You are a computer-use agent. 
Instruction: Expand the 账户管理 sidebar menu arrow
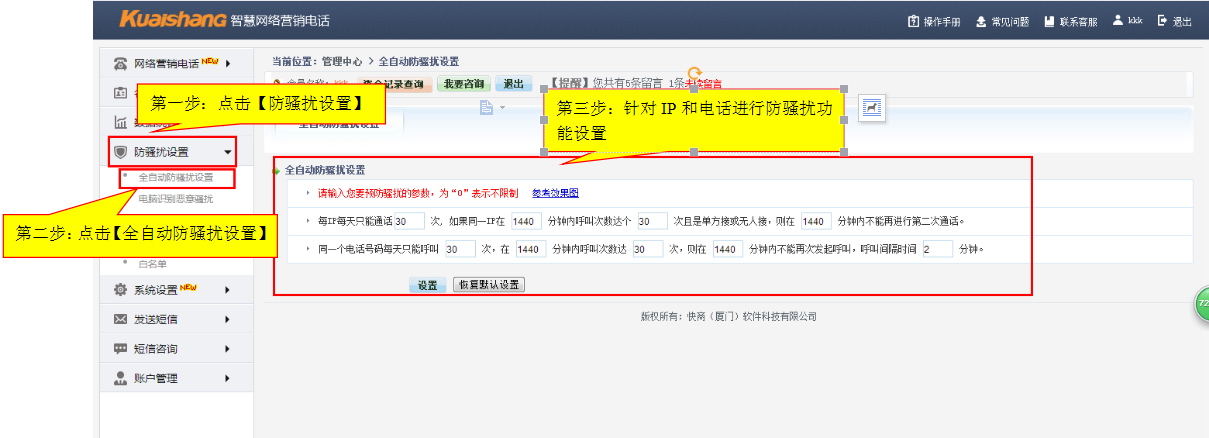(228, 378)
